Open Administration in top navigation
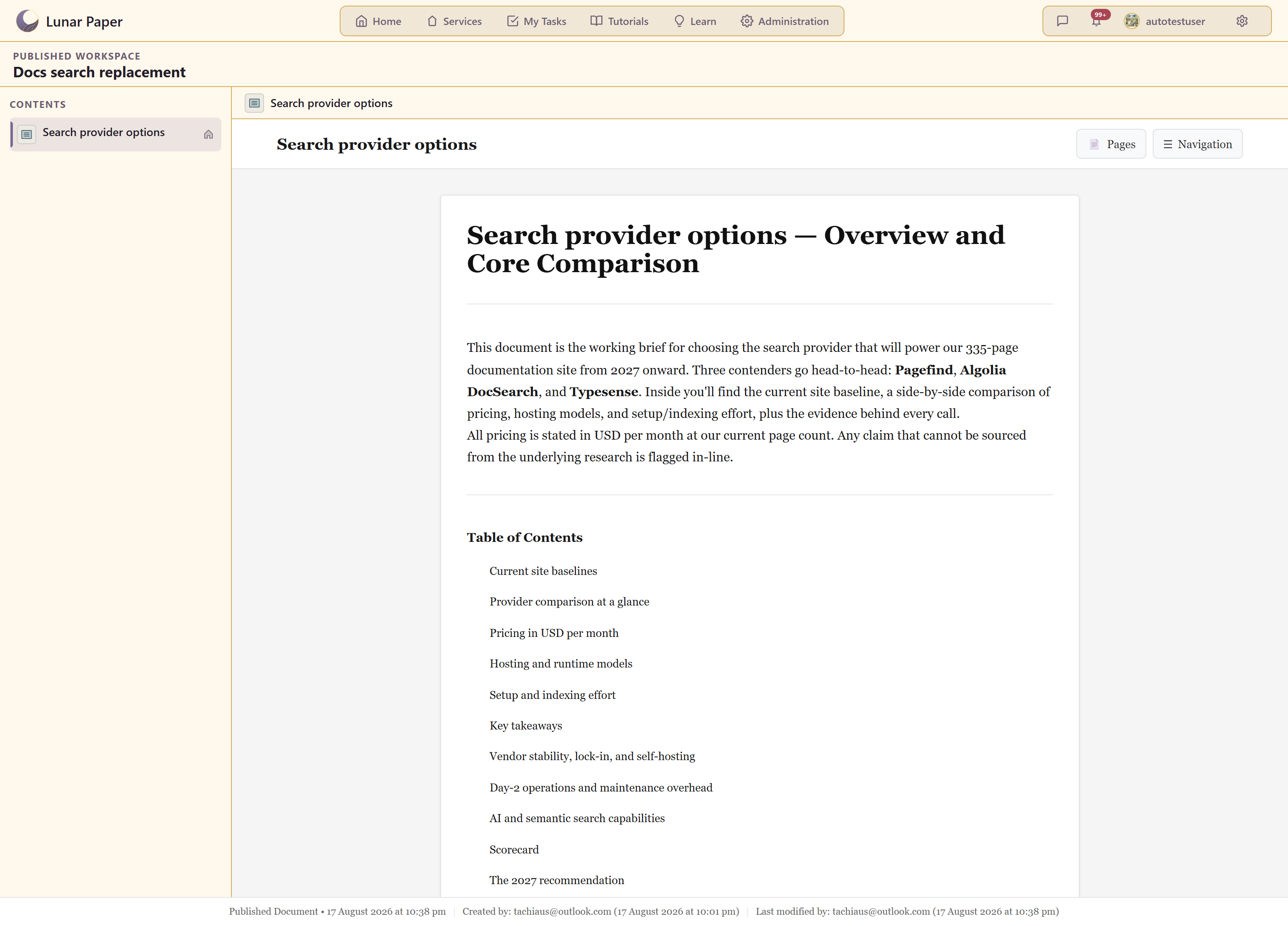This screenshot has height=926, width=1288. (785, 21)
